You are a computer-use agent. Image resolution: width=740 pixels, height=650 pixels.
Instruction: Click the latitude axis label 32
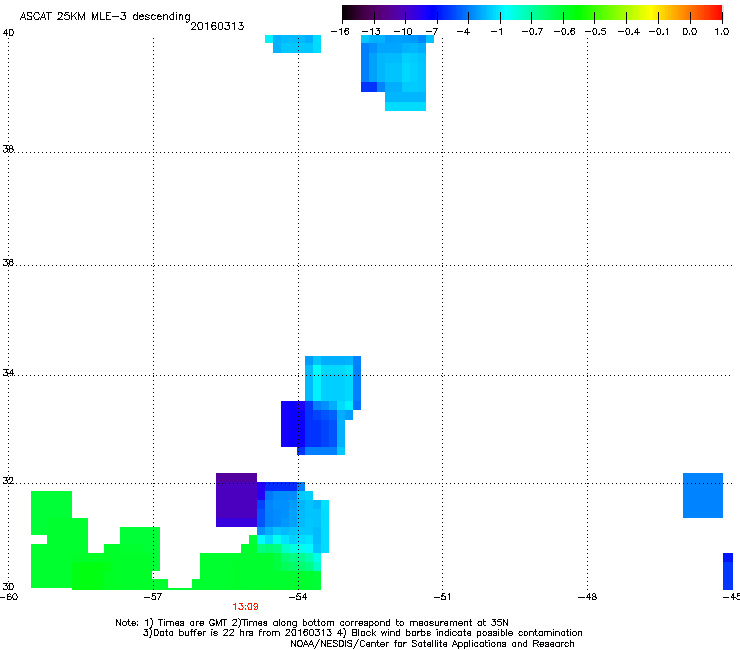tap(8, 481)
